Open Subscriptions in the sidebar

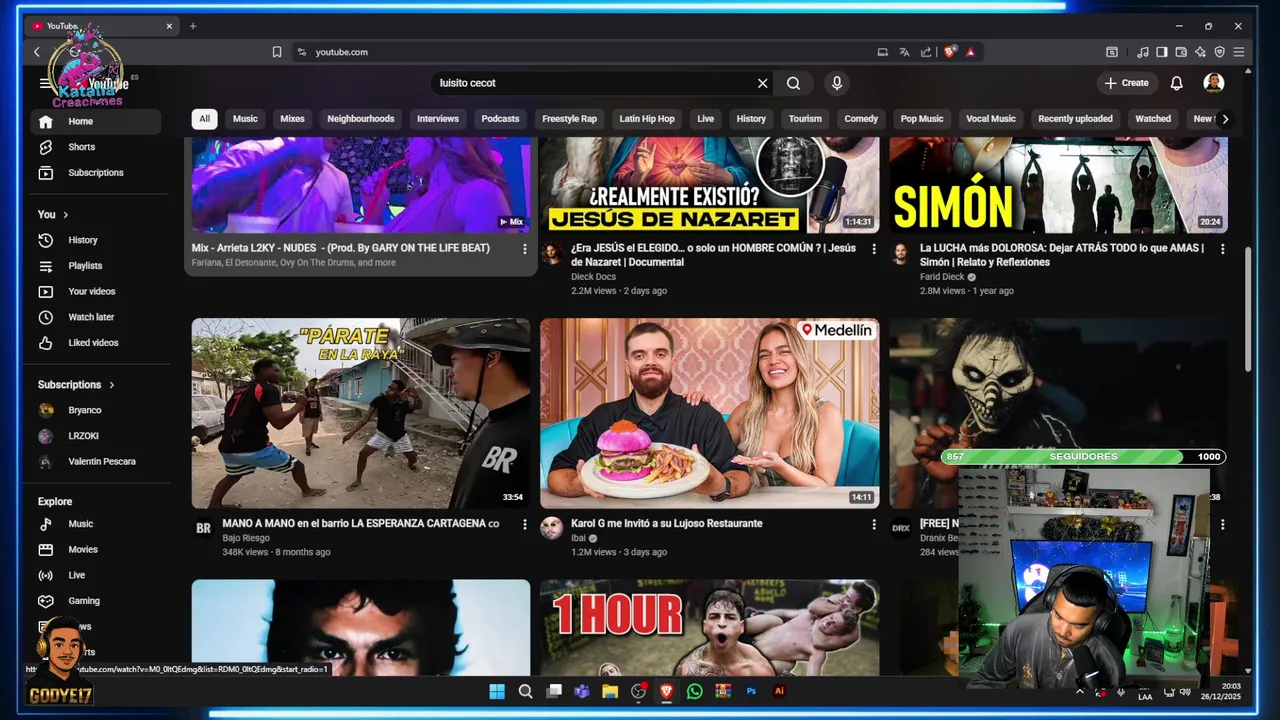tap(97, 173)
